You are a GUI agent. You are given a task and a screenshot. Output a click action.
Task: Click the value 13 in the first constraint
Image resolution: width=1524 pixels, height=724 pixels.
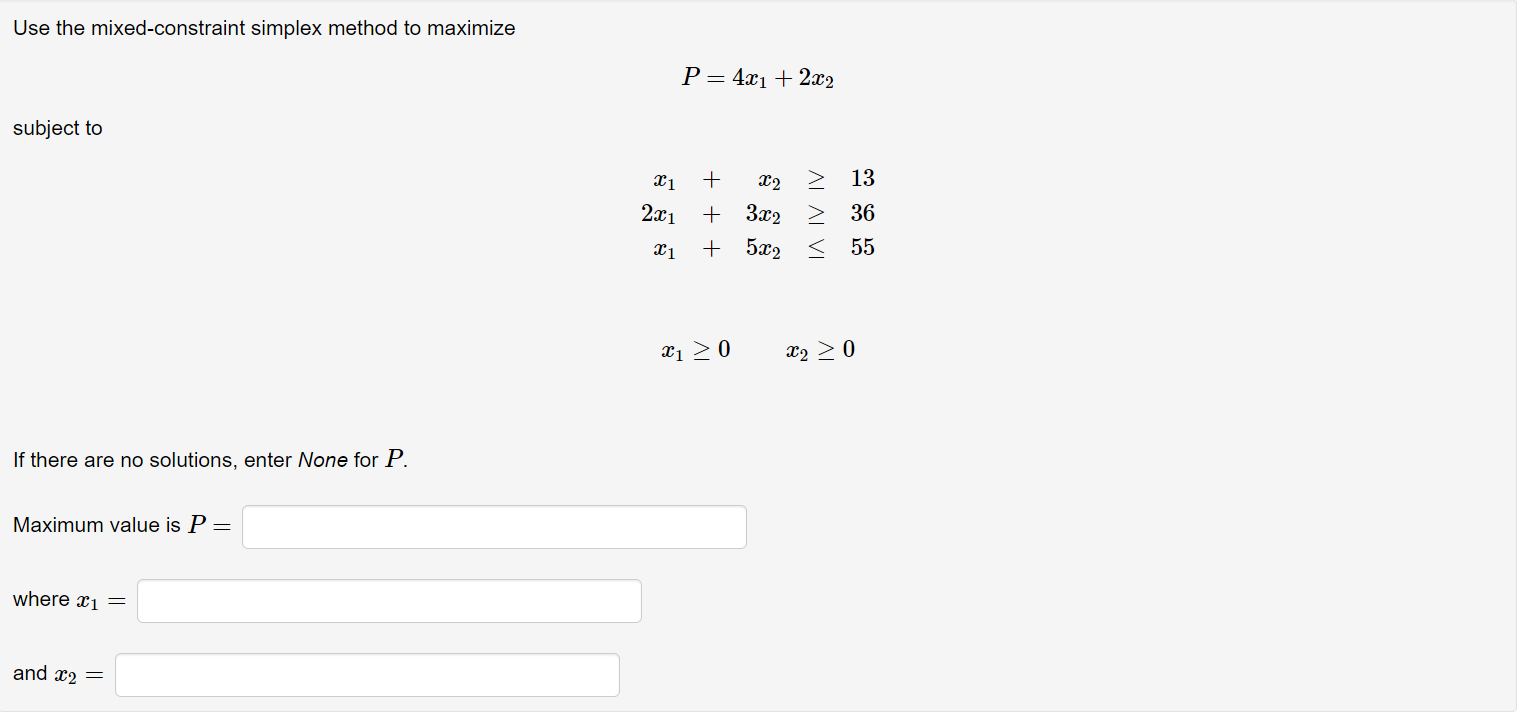pos(863,179)
